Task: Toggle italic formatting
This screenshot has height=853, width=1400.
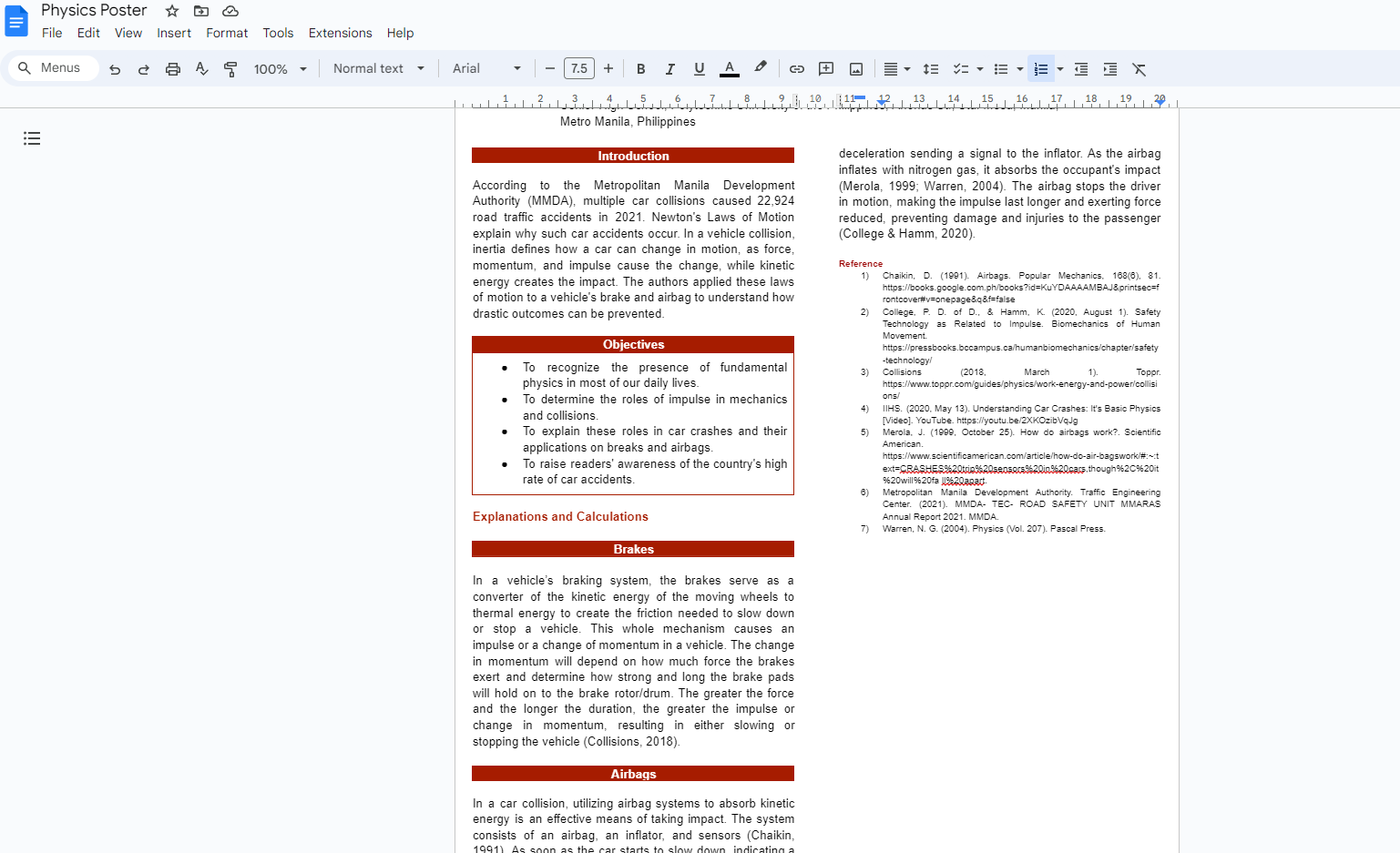Action: (670, 69)
